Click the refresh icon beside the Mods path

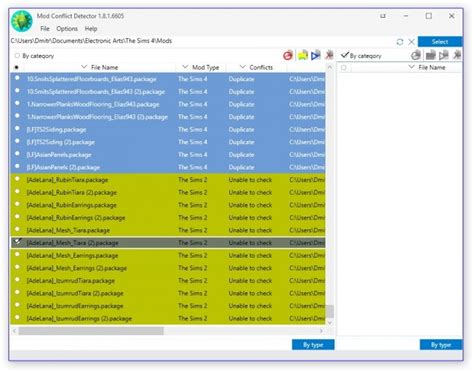tap(400, 42)
